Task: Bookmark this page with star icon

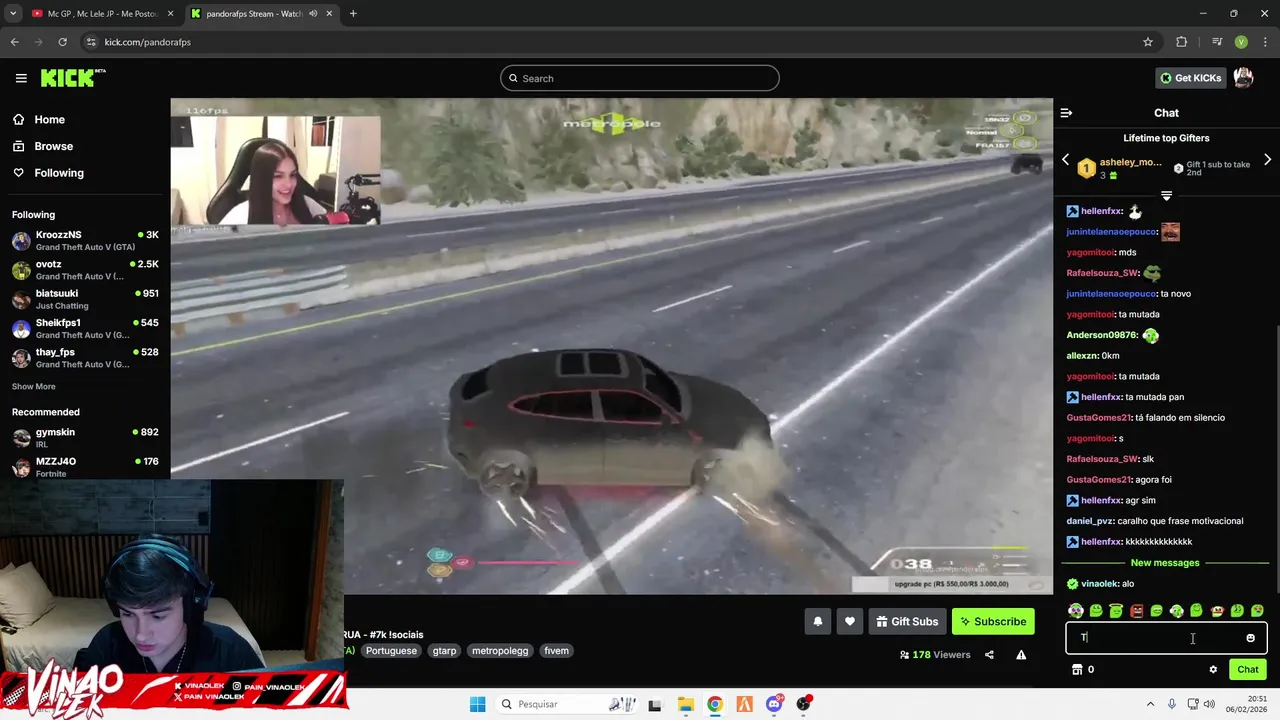Action: coord(1148,42)
